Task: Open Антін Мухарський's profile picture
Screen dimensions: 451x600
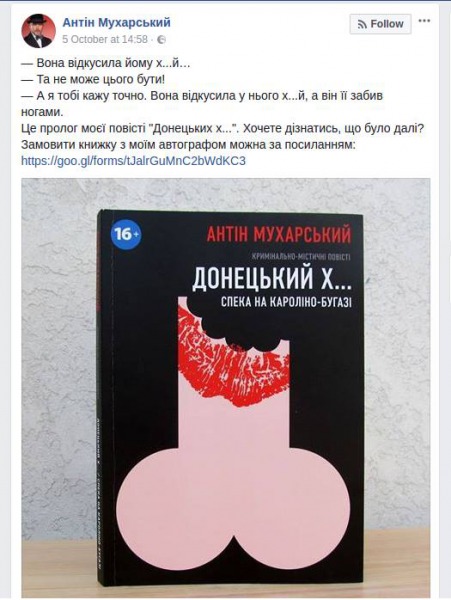Action: [x=38, y=31]
